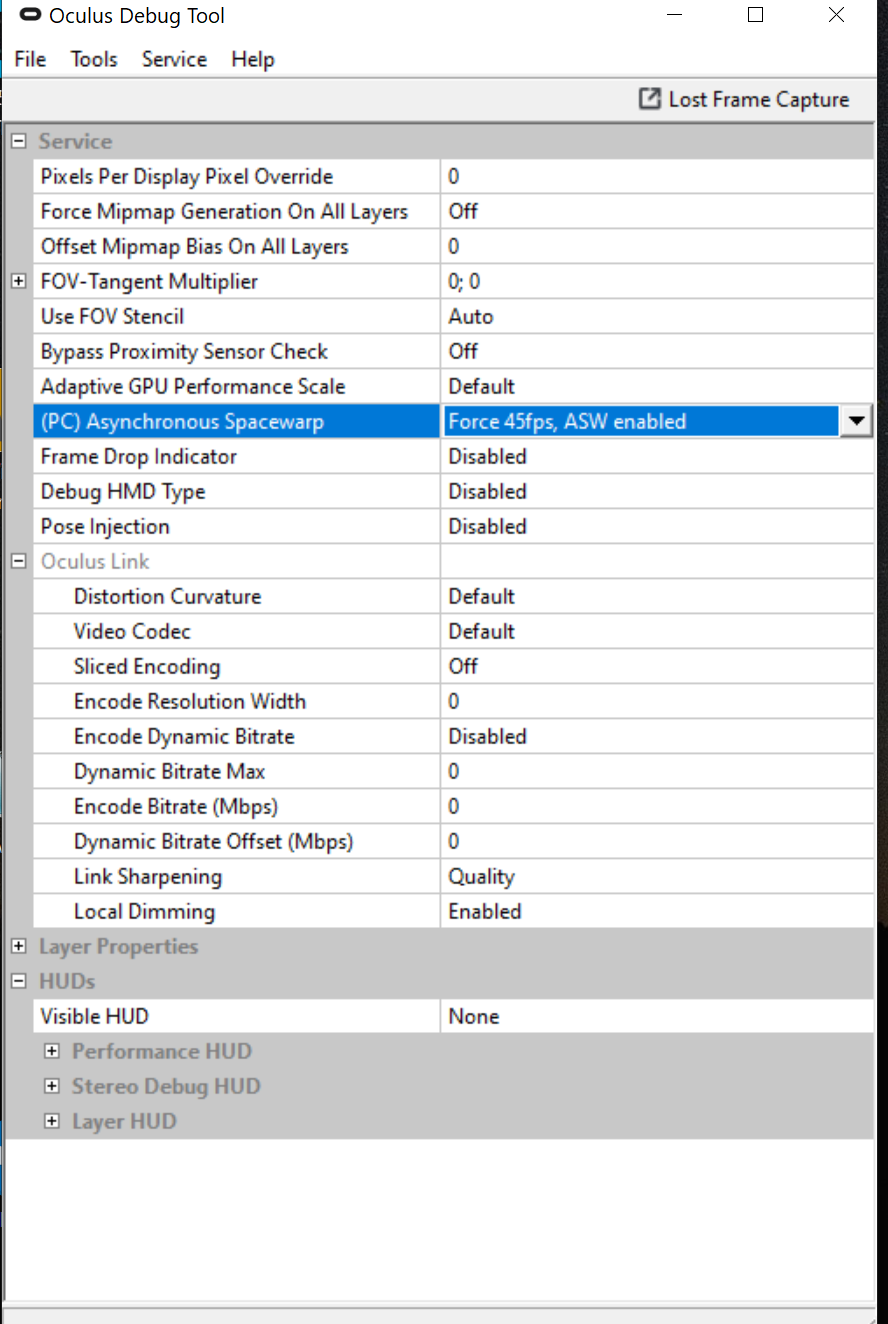Open the Help menu
Screen dimensions: 888x1324
pyautogui.click(x=253, y=59)
